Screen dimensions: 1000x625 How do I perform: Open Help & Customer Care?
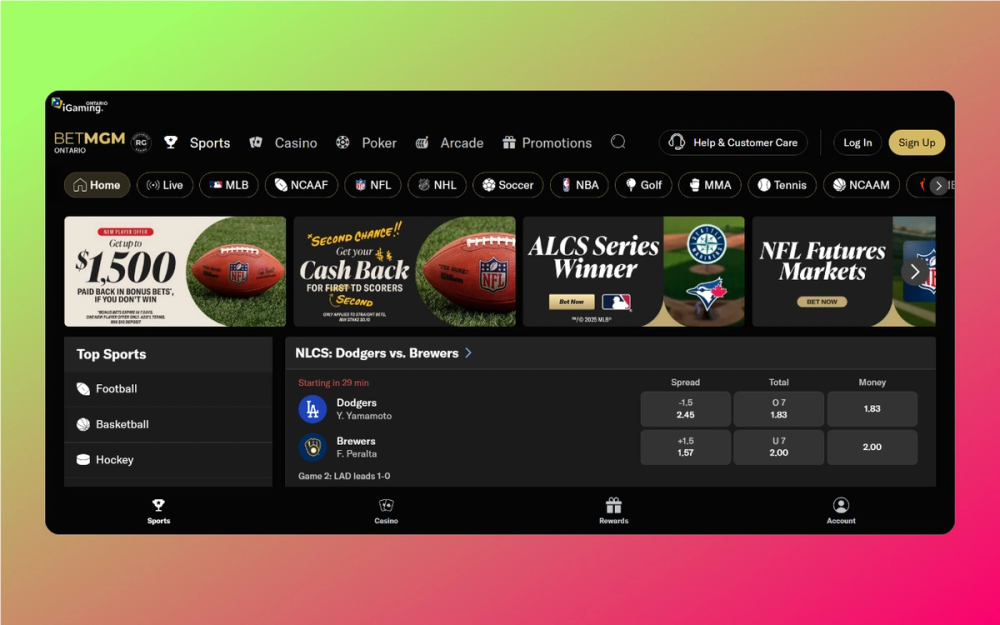tap(733, 142)
